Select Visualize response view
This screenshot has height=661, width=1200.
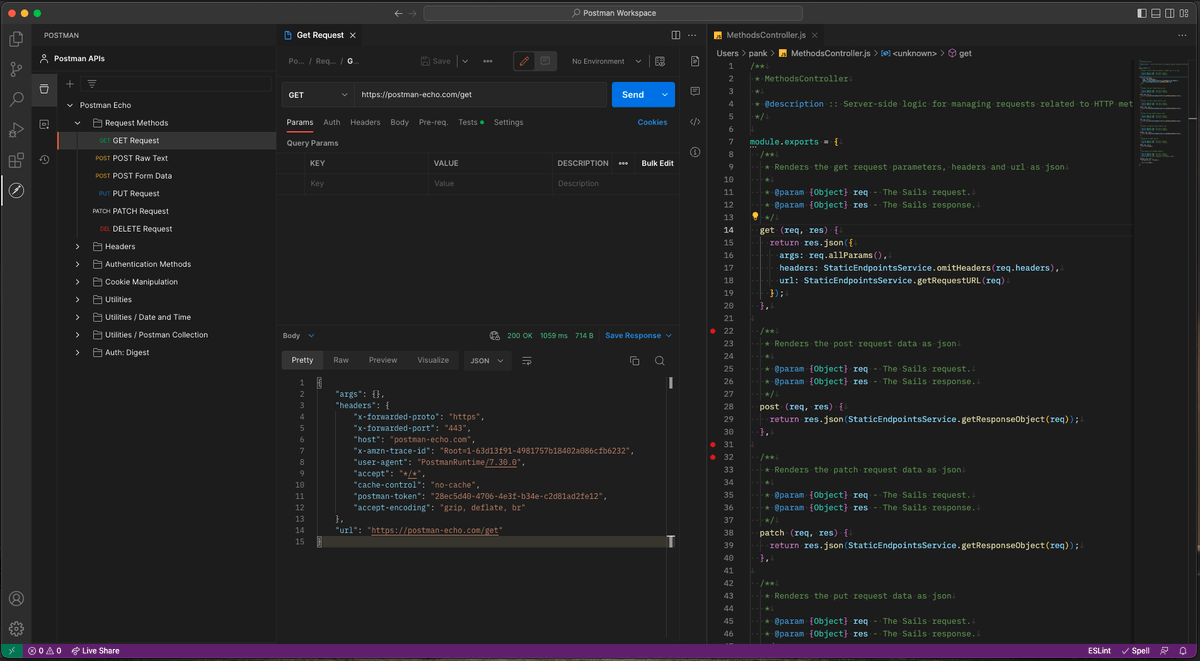tap(433, 360)
